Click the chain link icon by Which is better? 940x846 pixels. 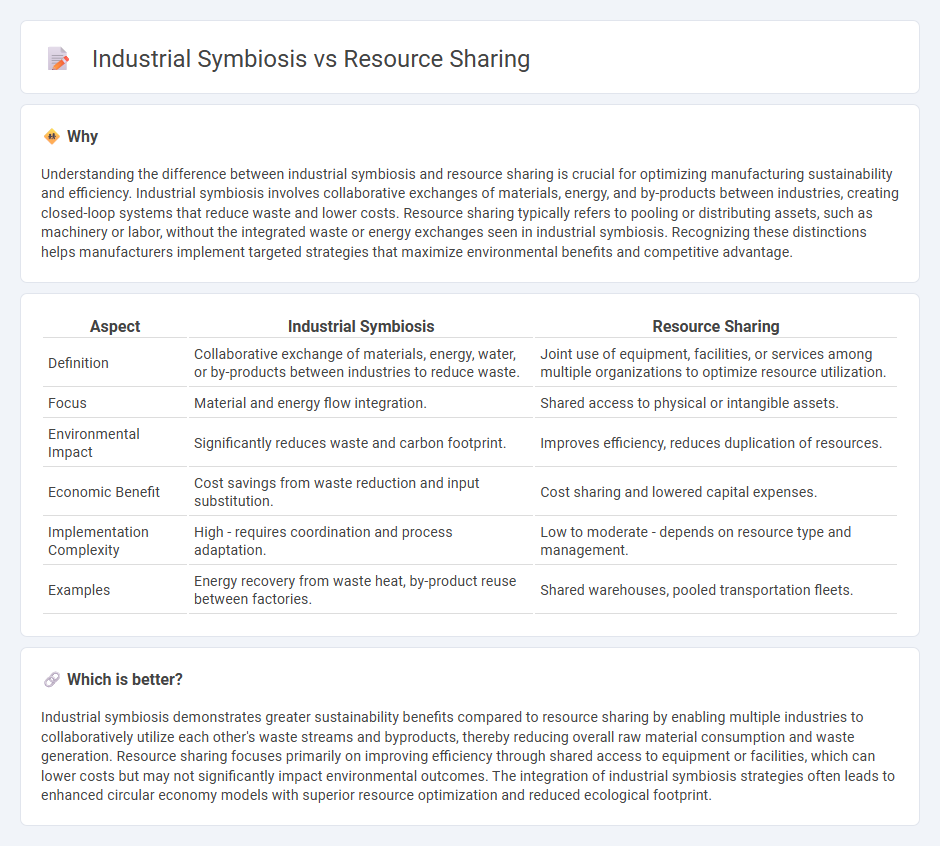(x=52, y=679)
